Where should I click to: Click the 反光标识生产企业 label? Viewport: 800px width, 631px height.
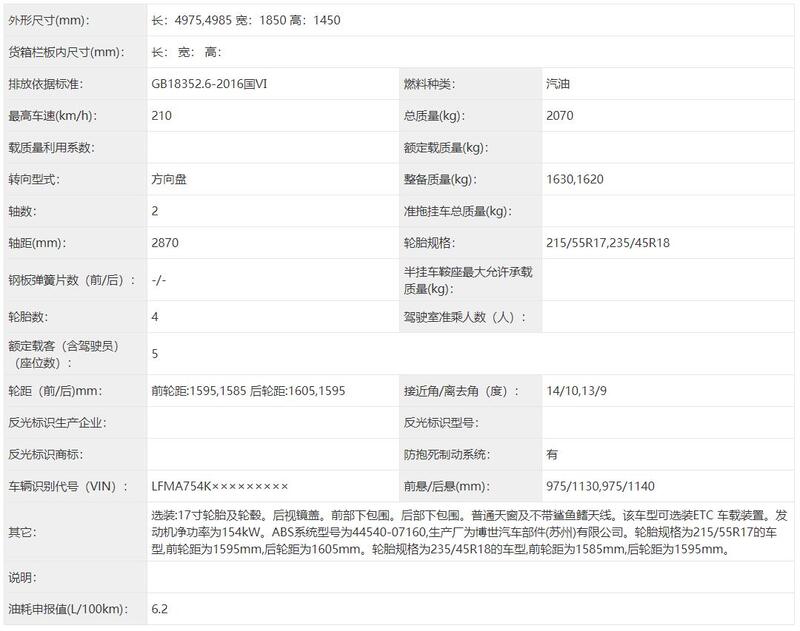(57, 423)
